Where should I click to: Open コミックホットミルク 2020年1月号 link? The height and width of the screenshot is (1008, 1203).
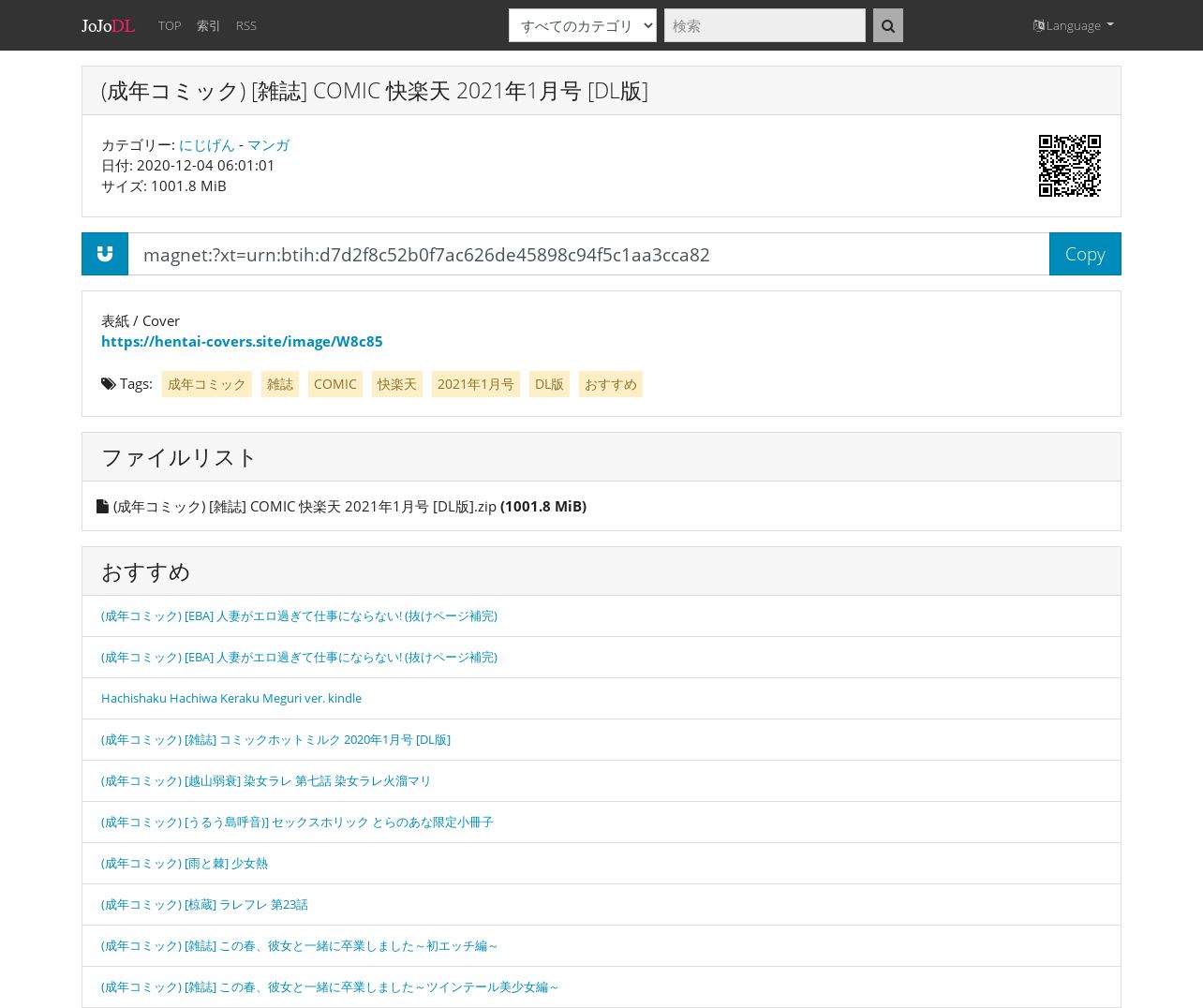[275, 739]
